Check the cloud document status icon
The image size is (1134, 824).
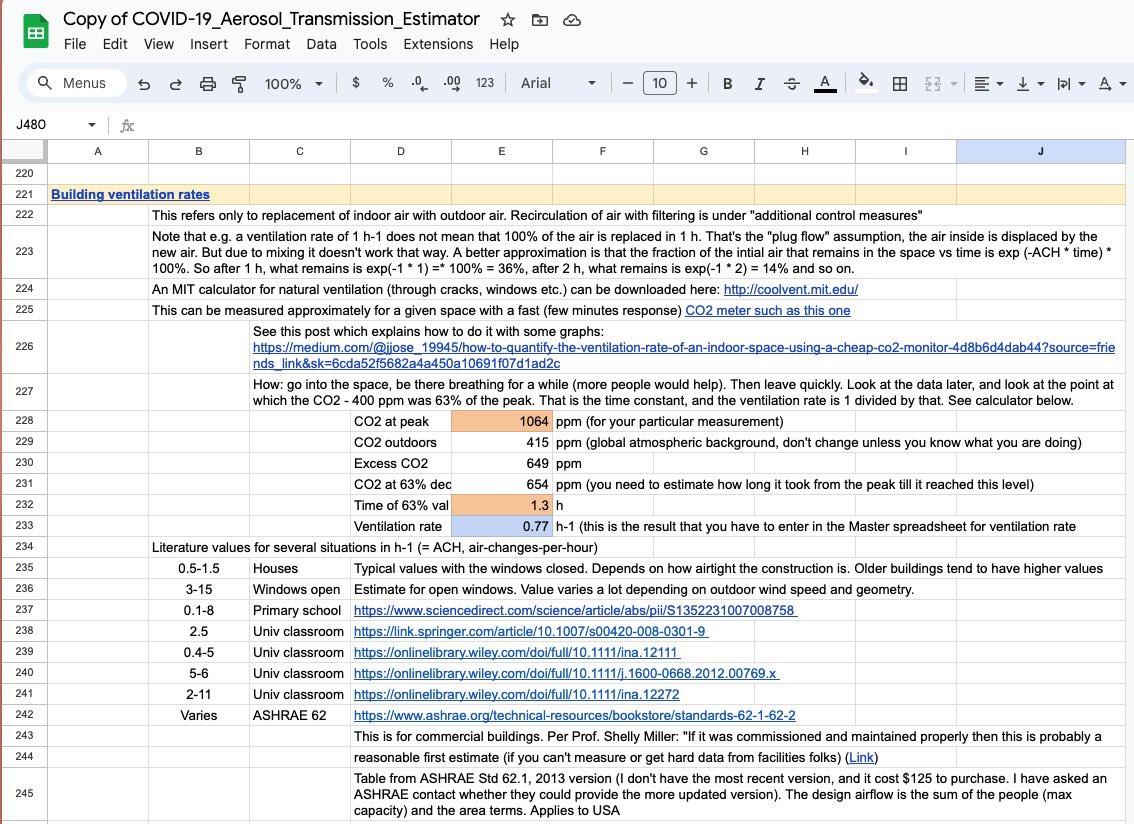point(571,20)
